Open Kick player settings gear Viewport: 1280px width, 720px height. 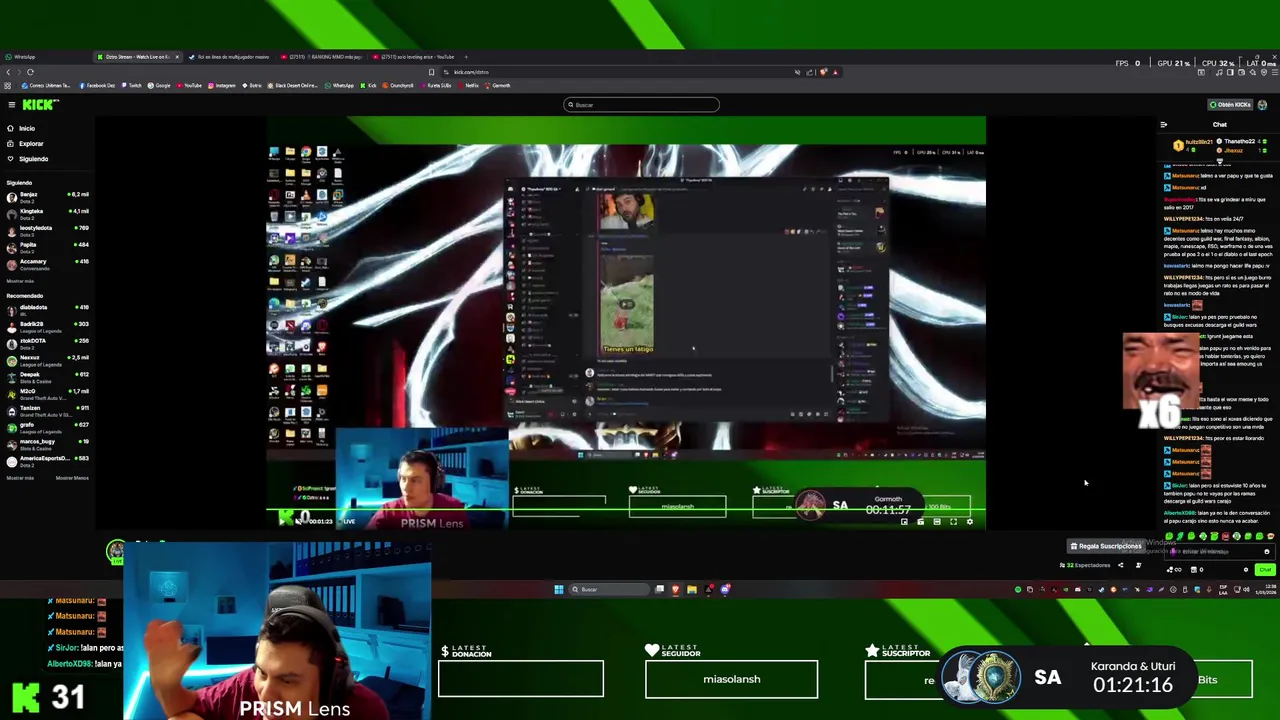969,522
